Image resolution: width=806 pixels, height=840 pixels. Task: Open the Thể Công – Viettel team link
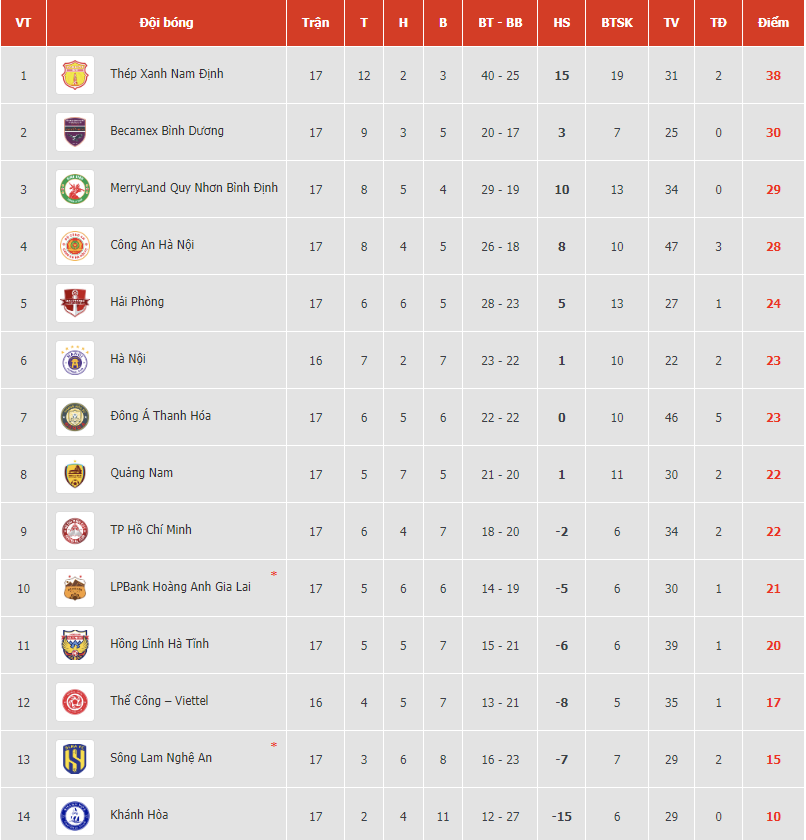point(159,701)
